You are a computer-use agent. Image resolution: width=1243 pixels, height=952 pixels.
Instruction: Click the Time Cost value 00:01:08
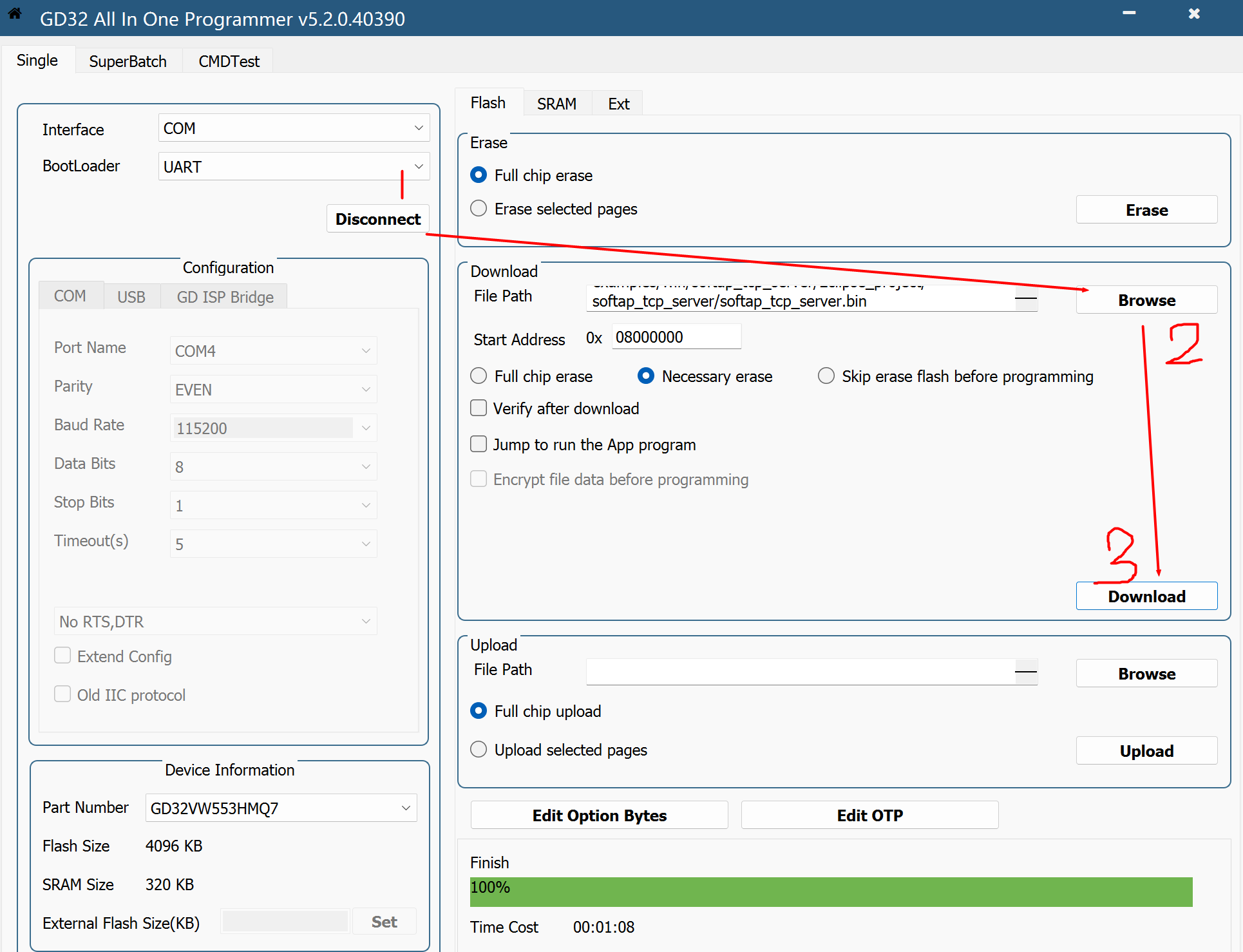pos(604,928)
